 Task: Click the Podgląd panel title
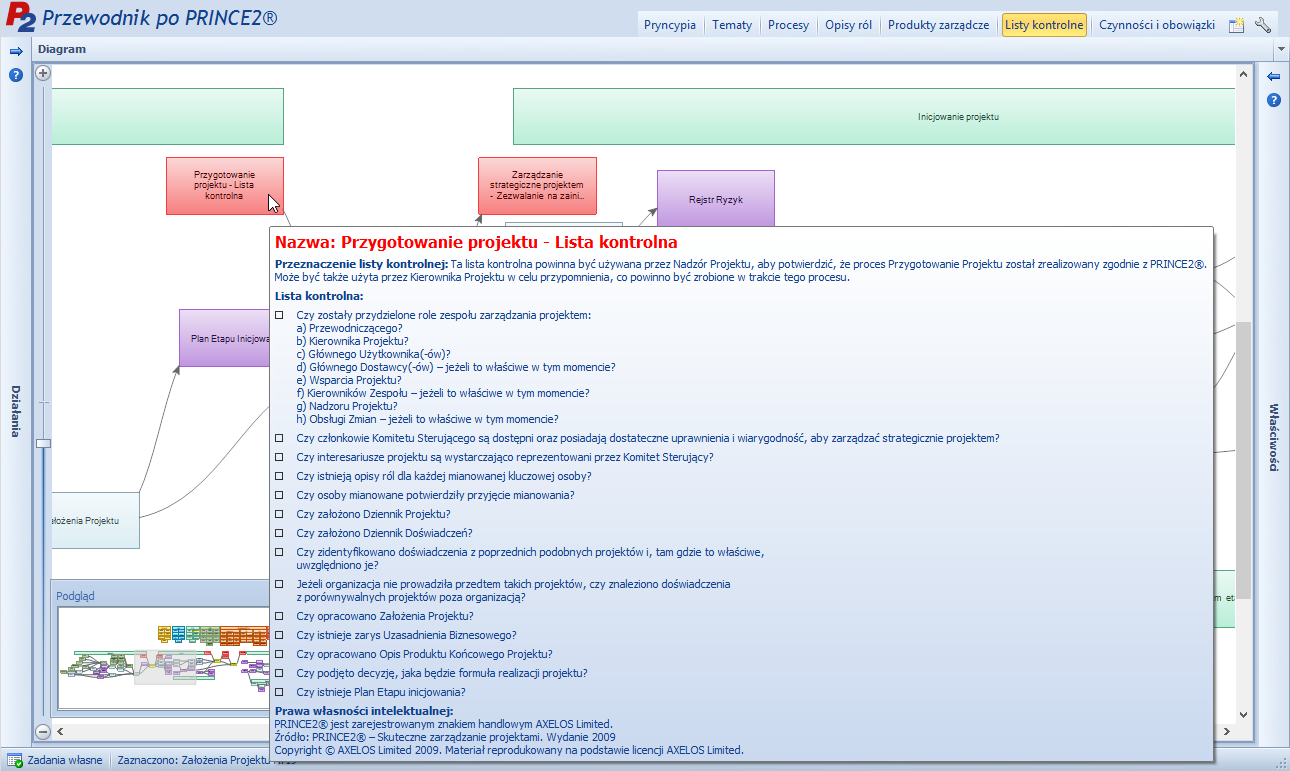pos(75,595)
